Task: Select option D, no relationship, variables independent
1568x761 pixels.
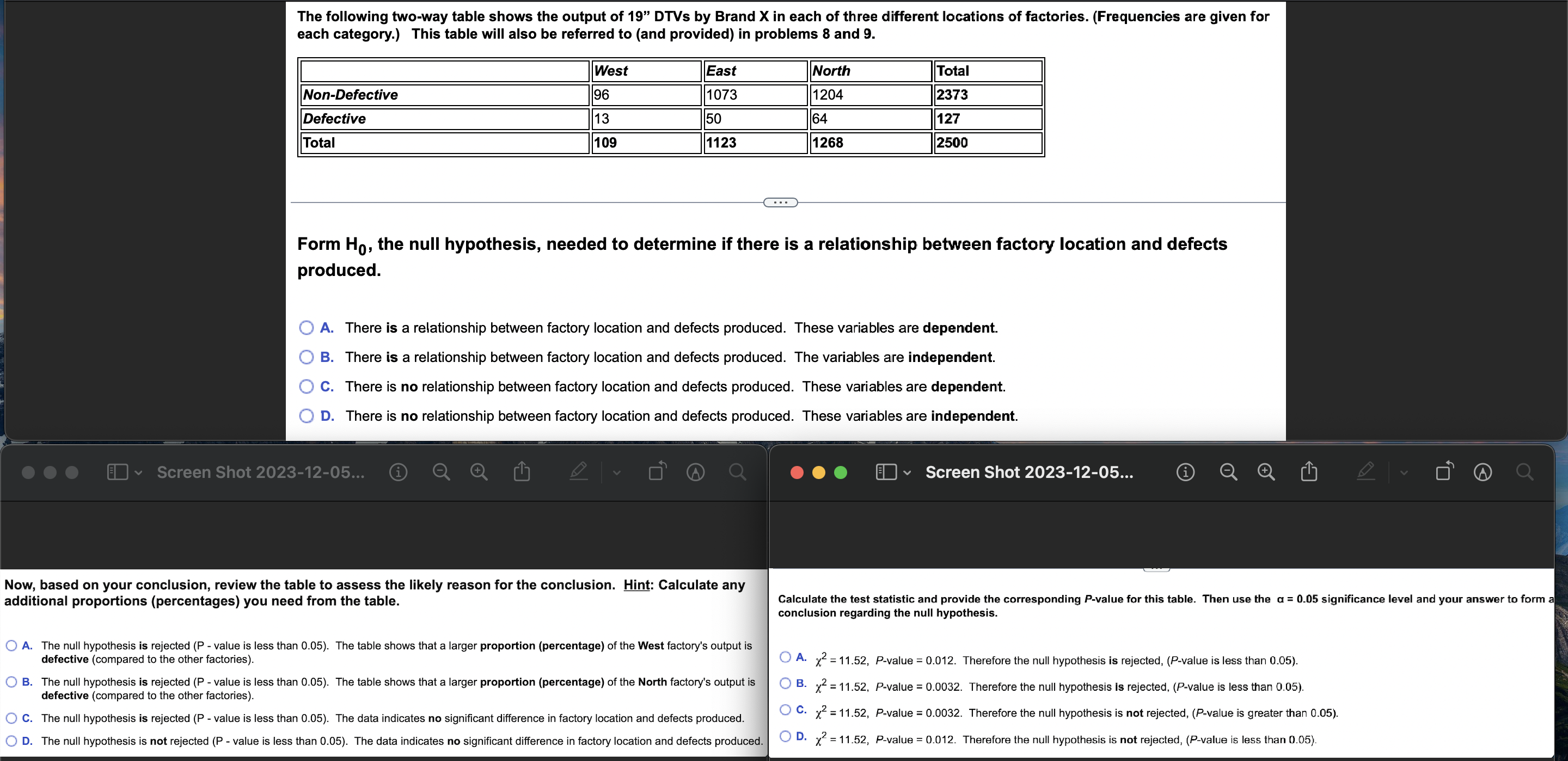Action: pos(306,416)
